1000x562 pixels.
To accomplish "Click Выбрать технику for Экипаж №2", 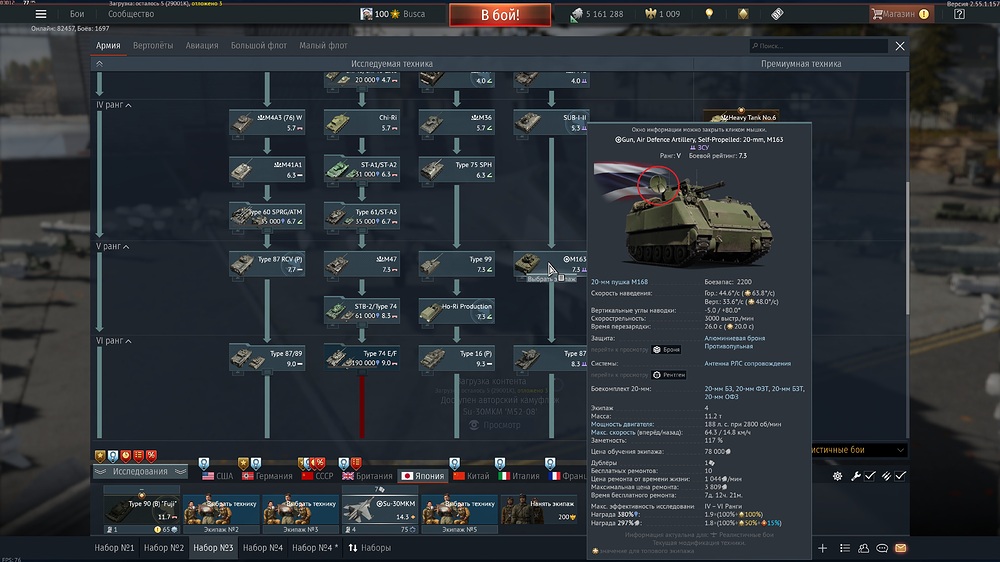I will (x=221, y=510).
